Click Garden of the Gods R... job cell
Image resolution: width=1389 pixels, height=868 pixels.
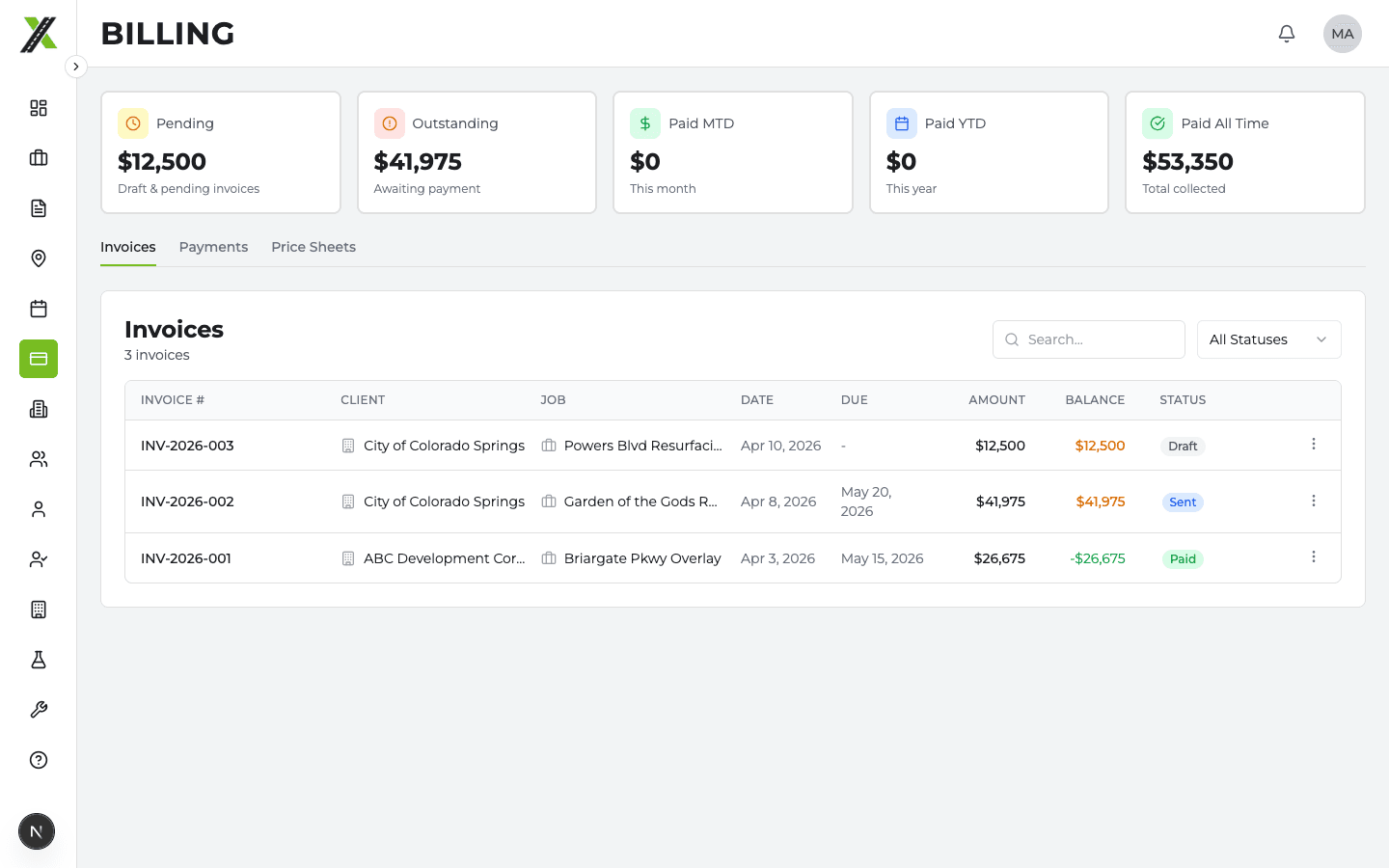point(630,502)
